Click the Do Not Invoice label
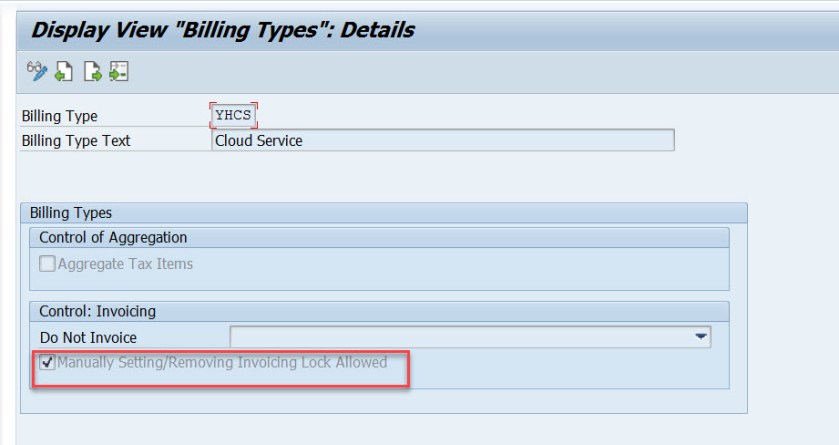Screen dimensions: 839x445 point(88,337)
